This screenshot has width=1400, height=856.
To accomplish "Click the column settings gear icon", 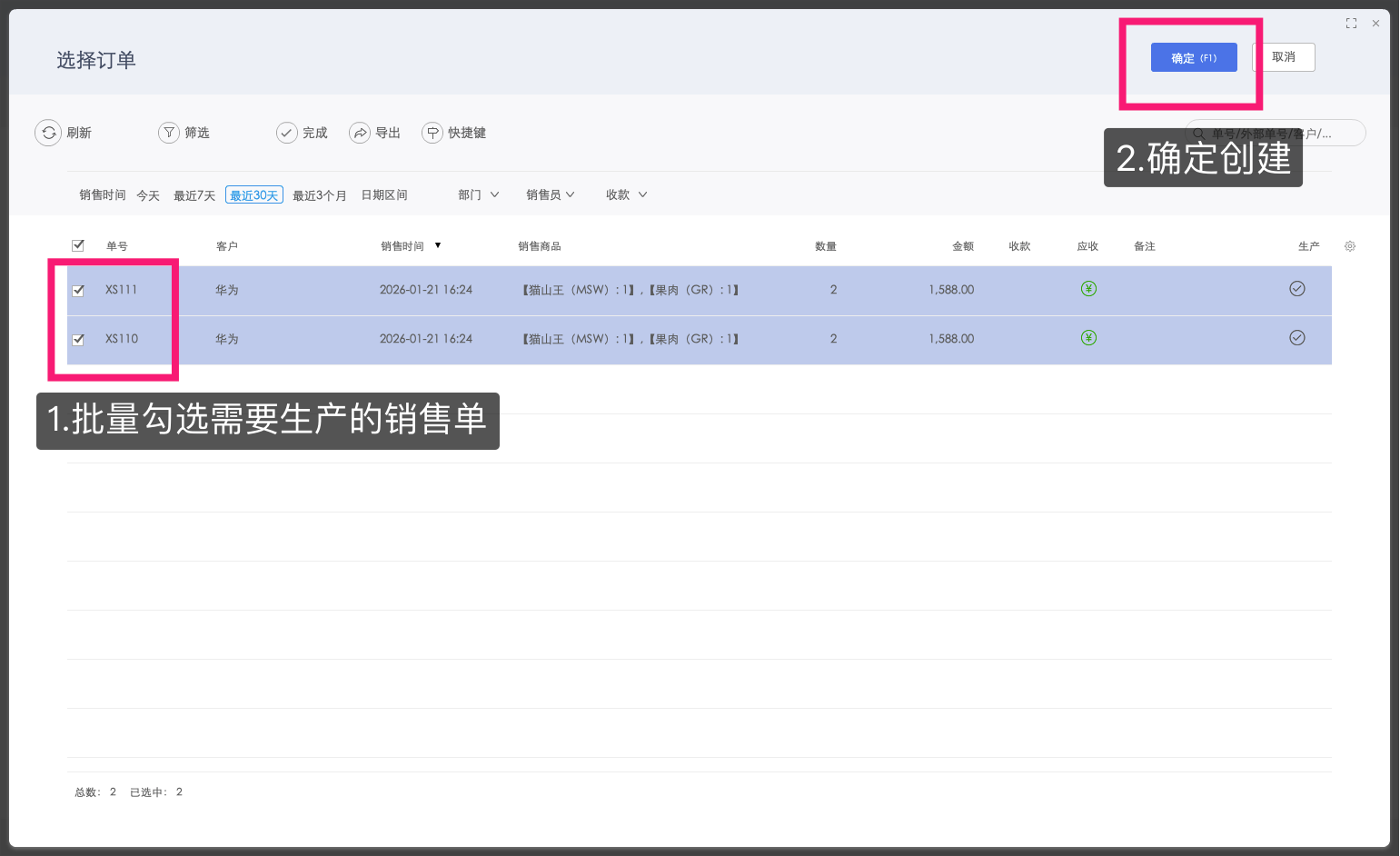I will coord(1350,246).
